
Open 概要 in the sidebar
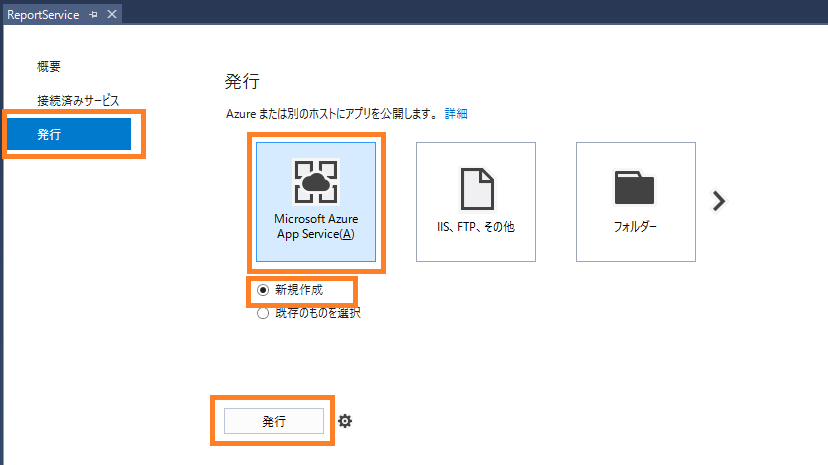tap(49, 67)
